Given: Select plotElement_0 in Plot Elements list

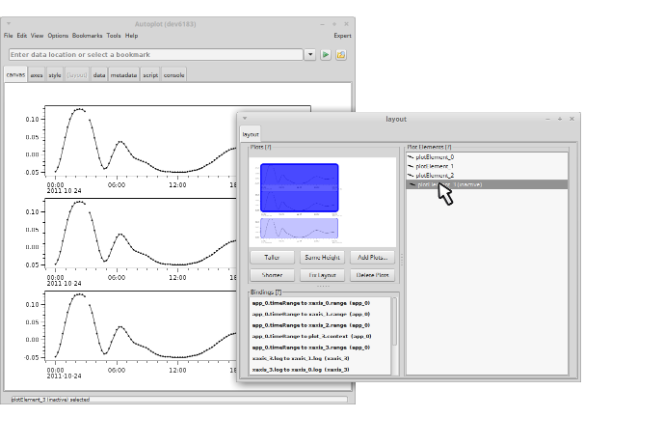Looking at the screenshot, I should 487,157.
